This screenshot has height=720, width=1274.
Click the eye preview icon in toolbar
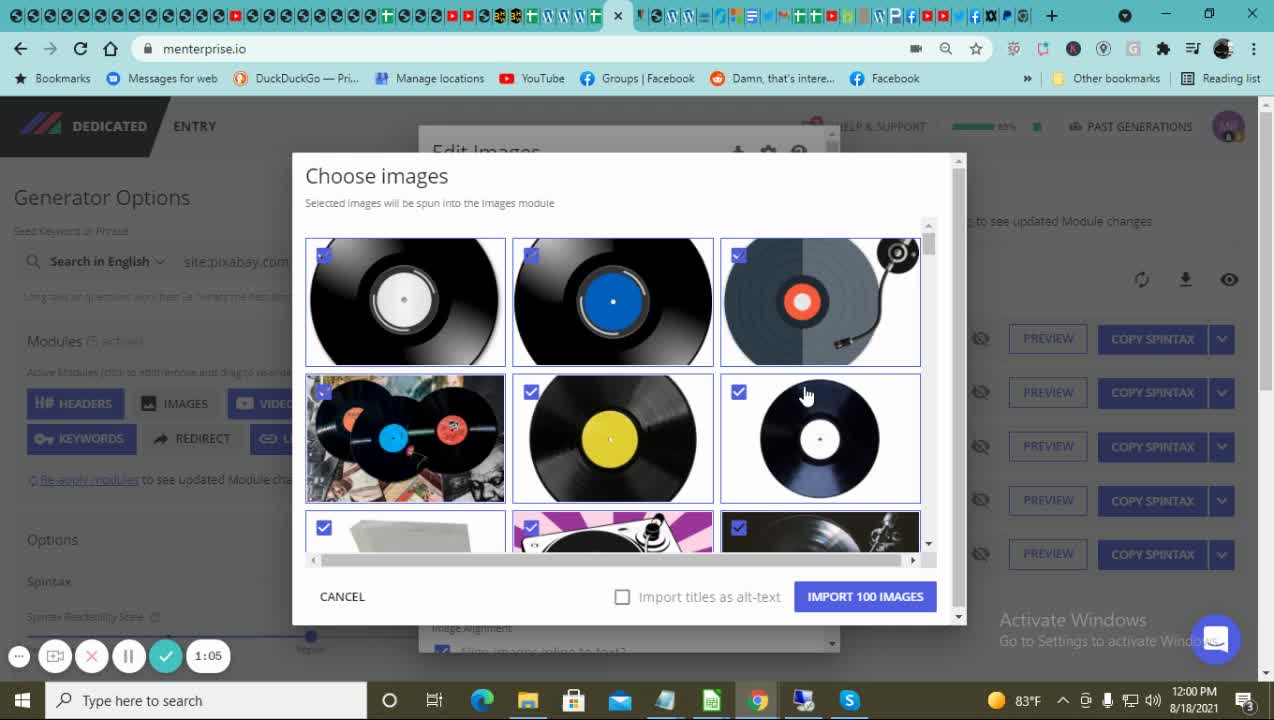[x=1229, y=280]
